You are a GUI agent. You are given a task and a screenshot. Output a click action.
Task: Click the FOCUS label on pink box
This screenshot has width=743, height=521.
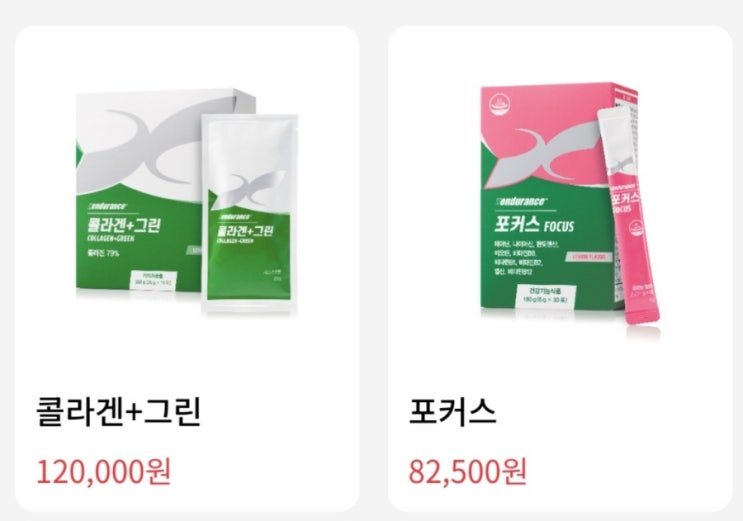pyautogui.click(x=559, y=226)
